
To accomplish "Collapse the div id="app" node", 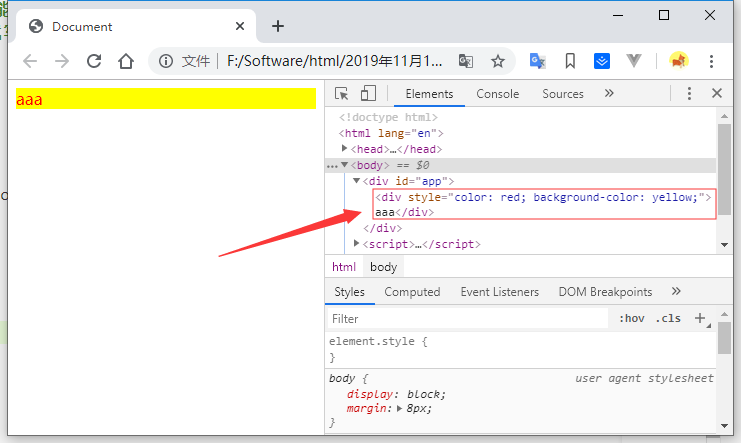I will [357, 181].
